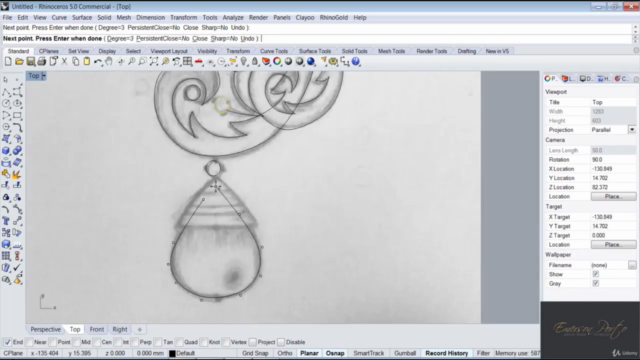The image size is (640, 360).
Task: Click the color wheel Object Properties icon
Action: tap(277, 62)
